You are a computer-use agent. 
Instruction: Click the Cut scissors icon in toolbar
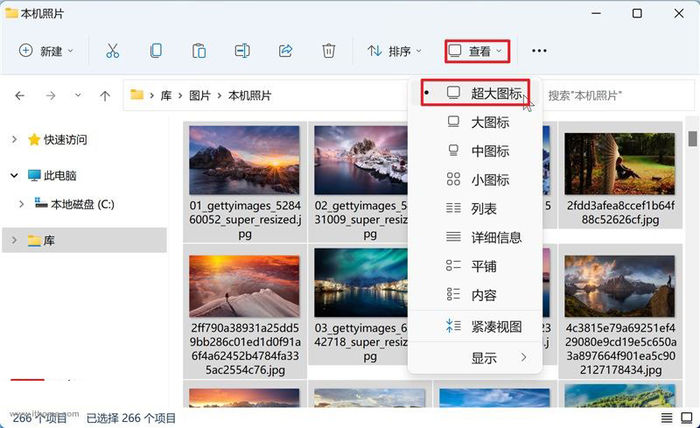click(x=112, y=51)
